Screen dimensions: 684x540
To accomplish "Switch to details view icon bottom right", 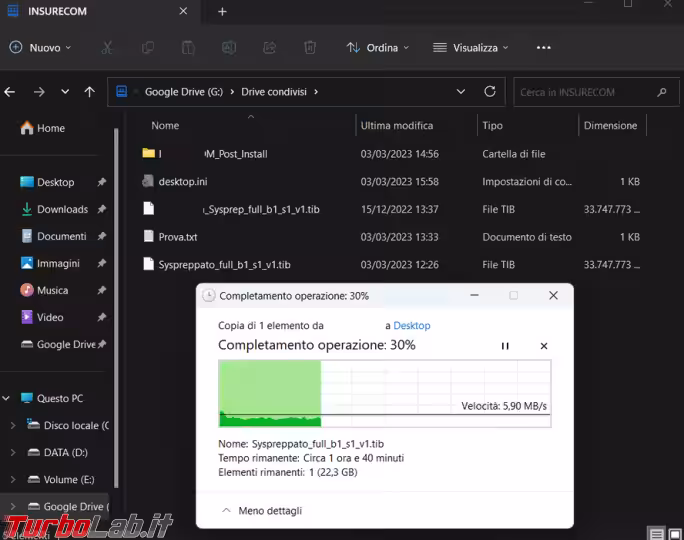I will click(x=656, y=533).
